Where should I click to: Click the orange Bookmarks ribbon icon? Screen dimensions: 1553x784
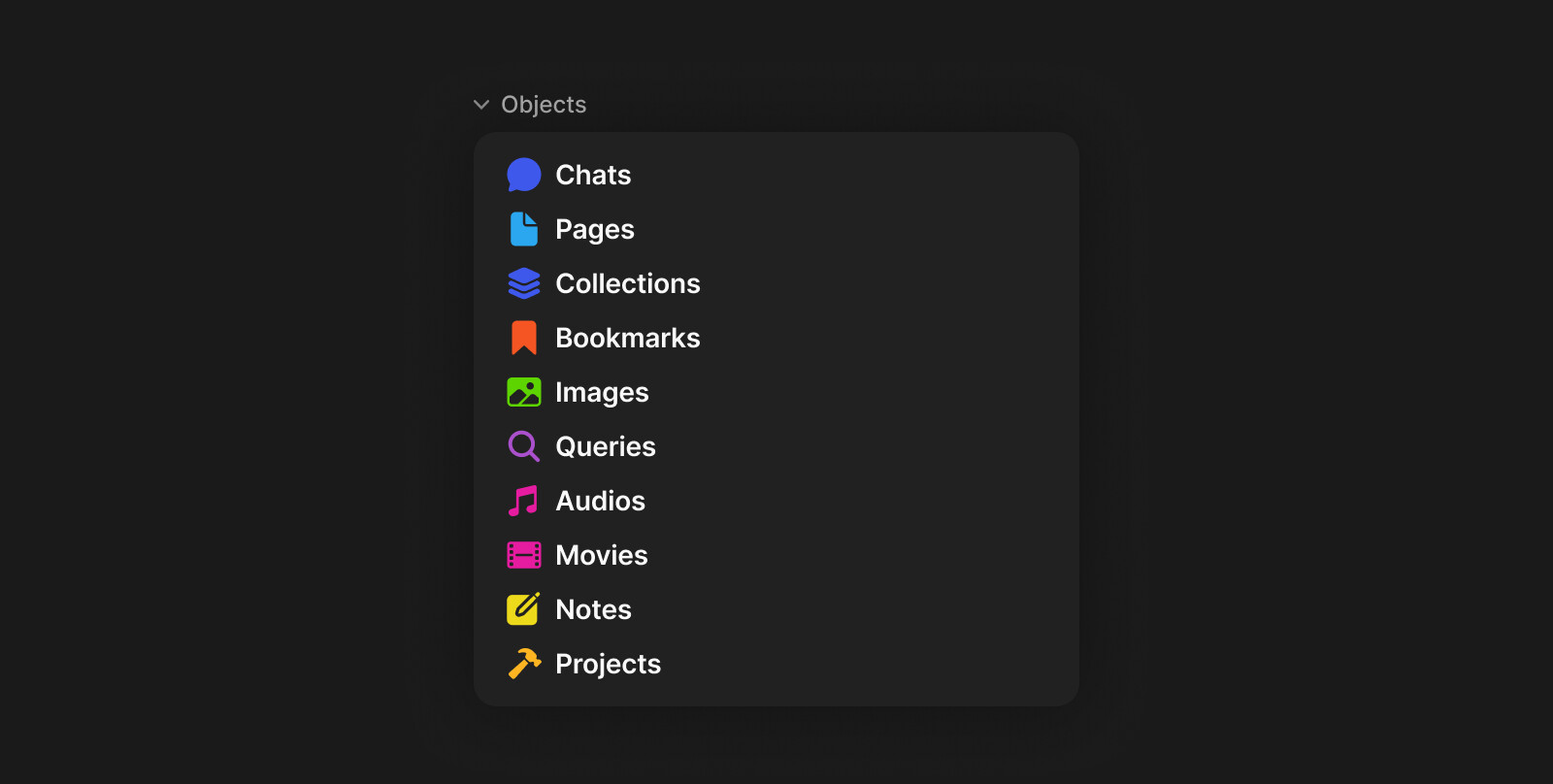524,338
